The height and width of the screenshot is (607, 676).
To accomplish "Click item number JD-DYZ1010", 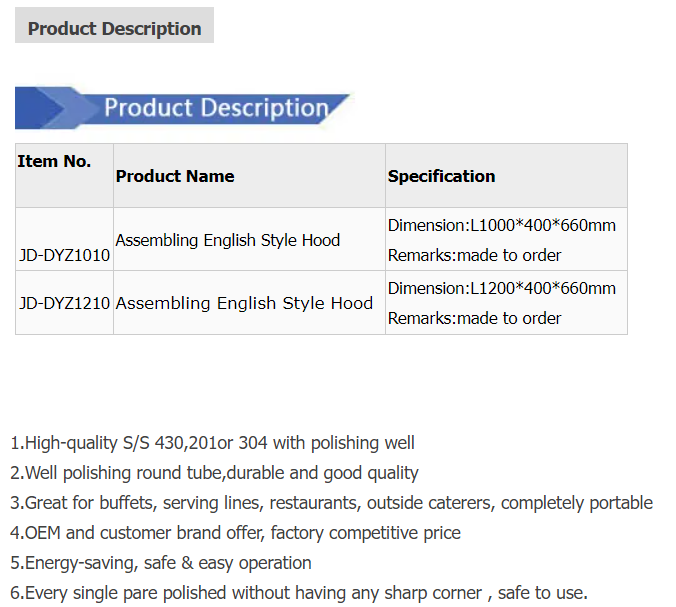I will 64,255.
